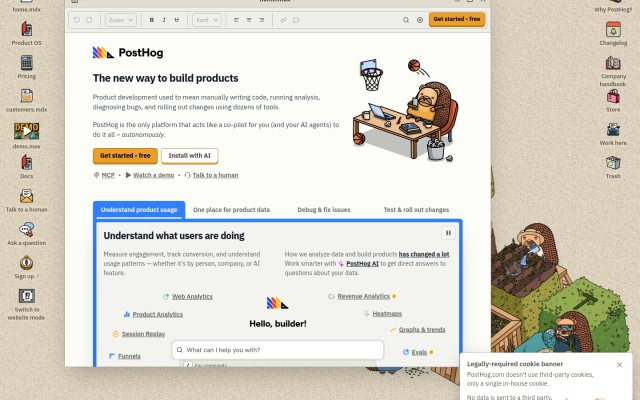
Task: Toggle strikethrough formatting in the toolbar
Action: tap(177, 20)
